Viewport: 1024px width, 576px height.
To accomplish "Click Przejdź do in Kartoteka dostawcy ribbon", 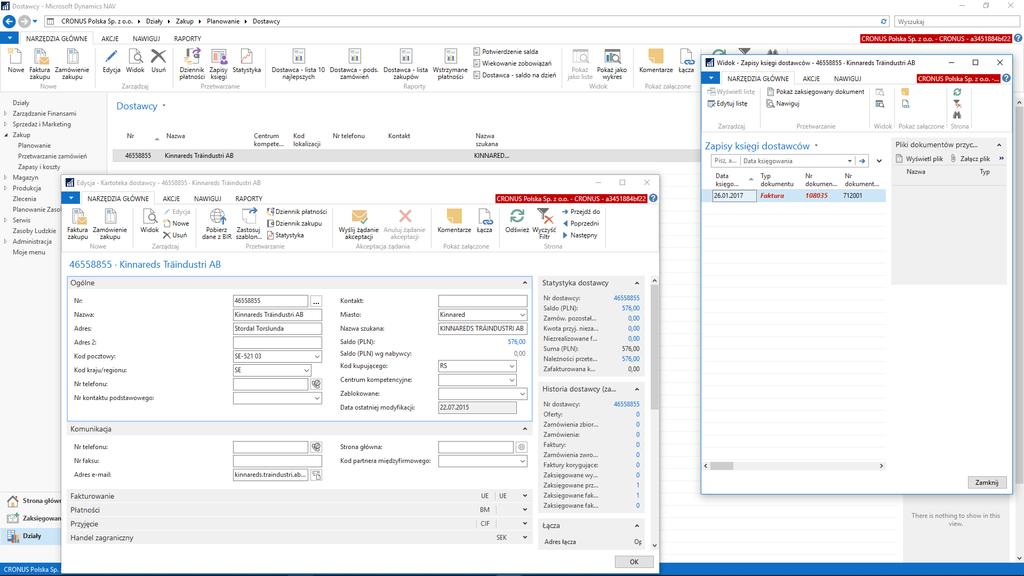I will tap(581, 212).
